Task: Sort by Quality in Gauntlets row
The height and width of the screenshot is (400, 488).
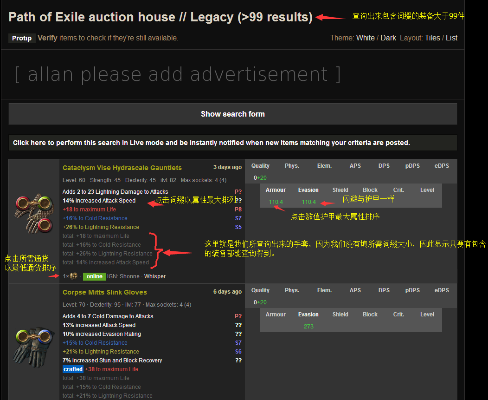Action: (260, 166)
